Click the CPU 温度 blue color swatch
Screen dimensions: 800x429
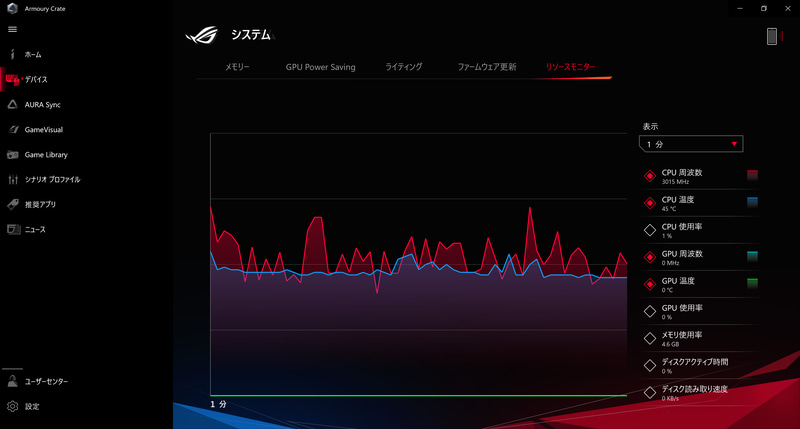[x=752, y=202]
